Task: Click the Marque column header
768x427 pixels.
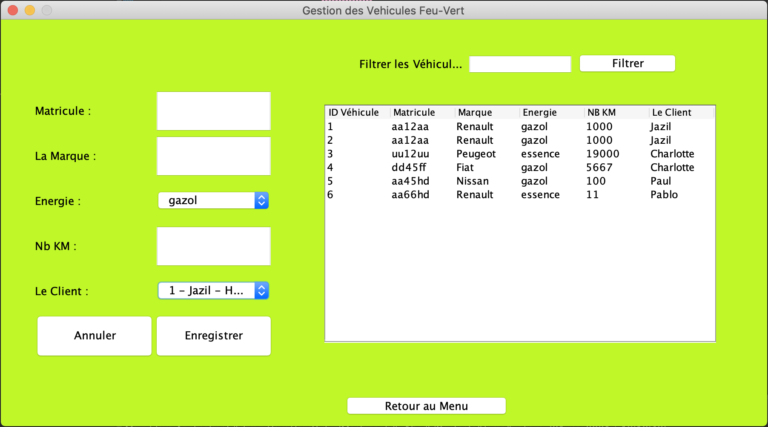Action: [x=485, y=113]
